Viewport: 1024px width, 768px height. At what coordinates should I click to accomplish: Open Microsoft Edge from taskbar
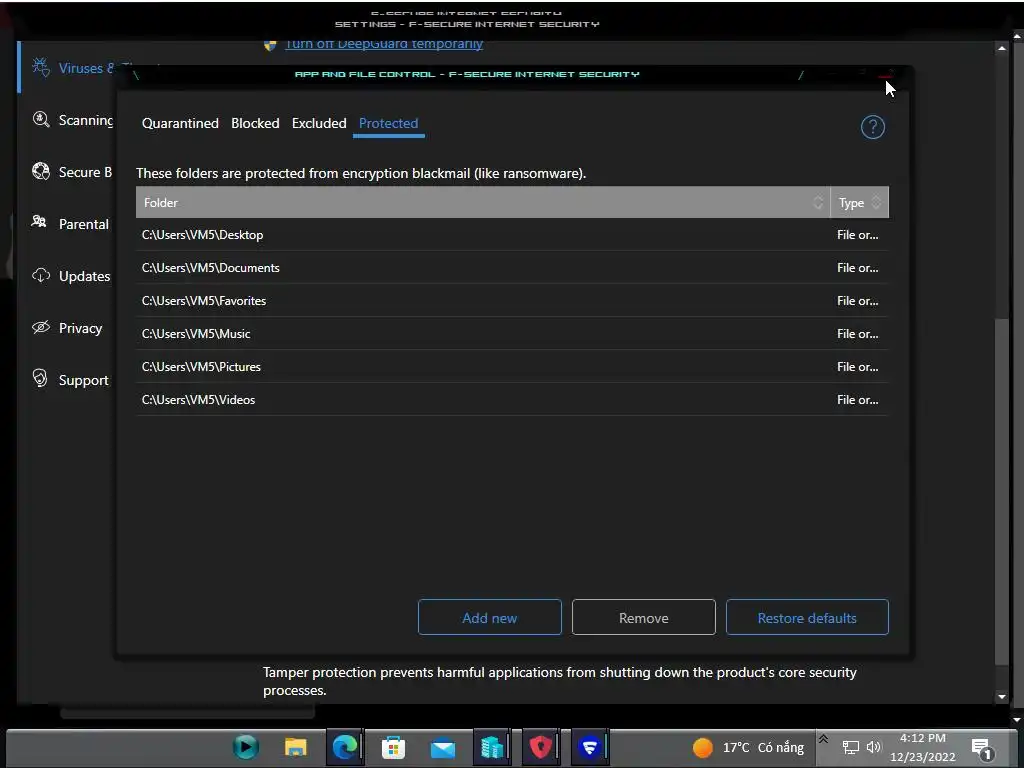click(344, 747)
